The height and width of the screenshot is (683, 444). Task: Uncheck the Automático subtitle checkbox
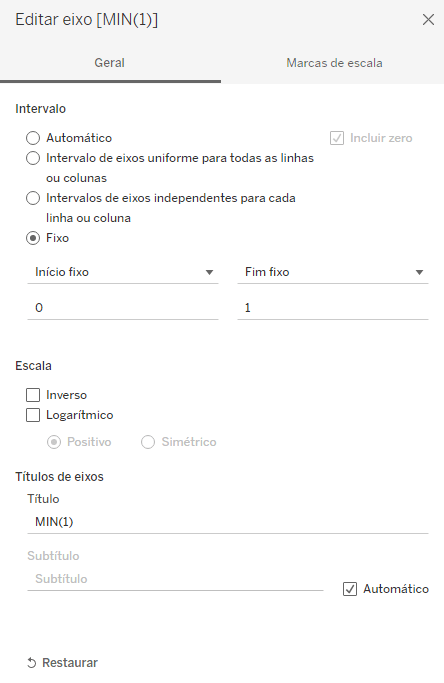tap(350, 589)
